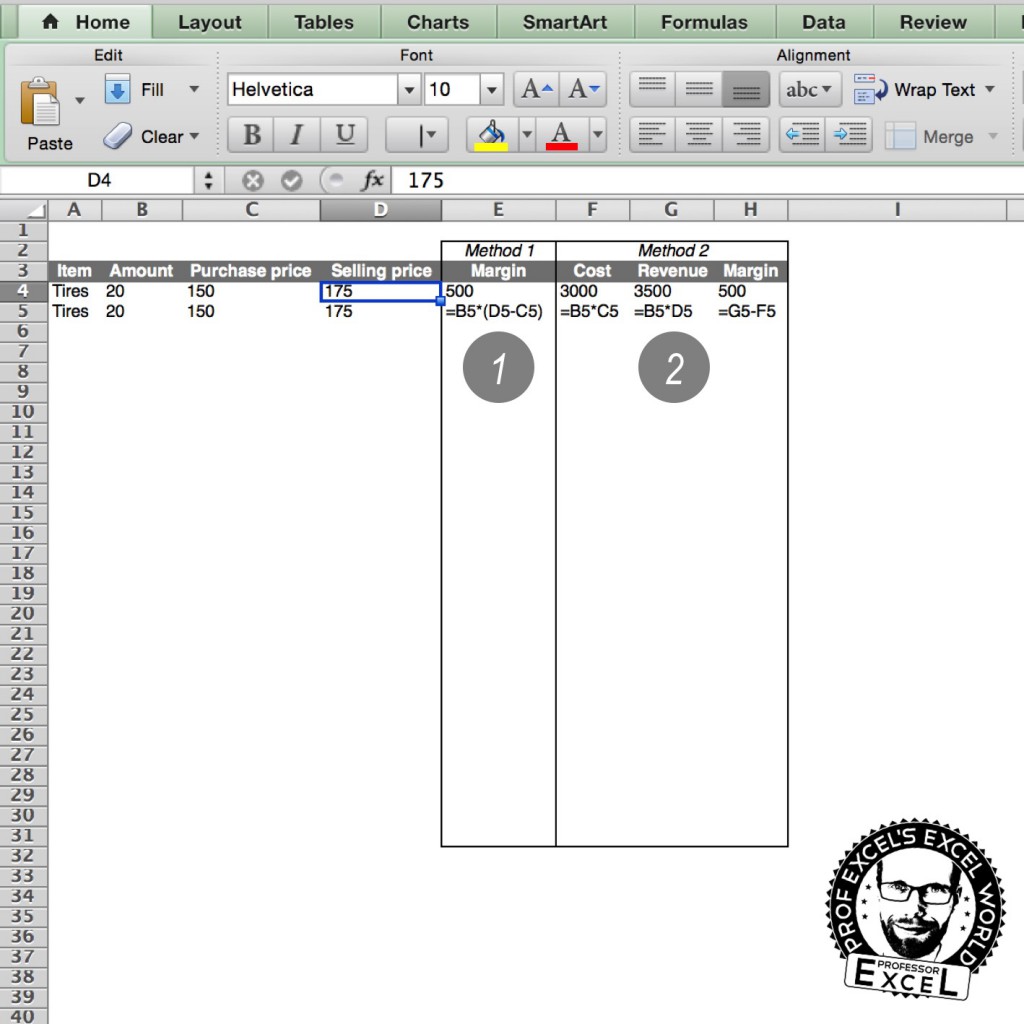Switch to the Charts ribbon tab
The height and width of the screenshot is (1024, 1024).
point(438,21)
